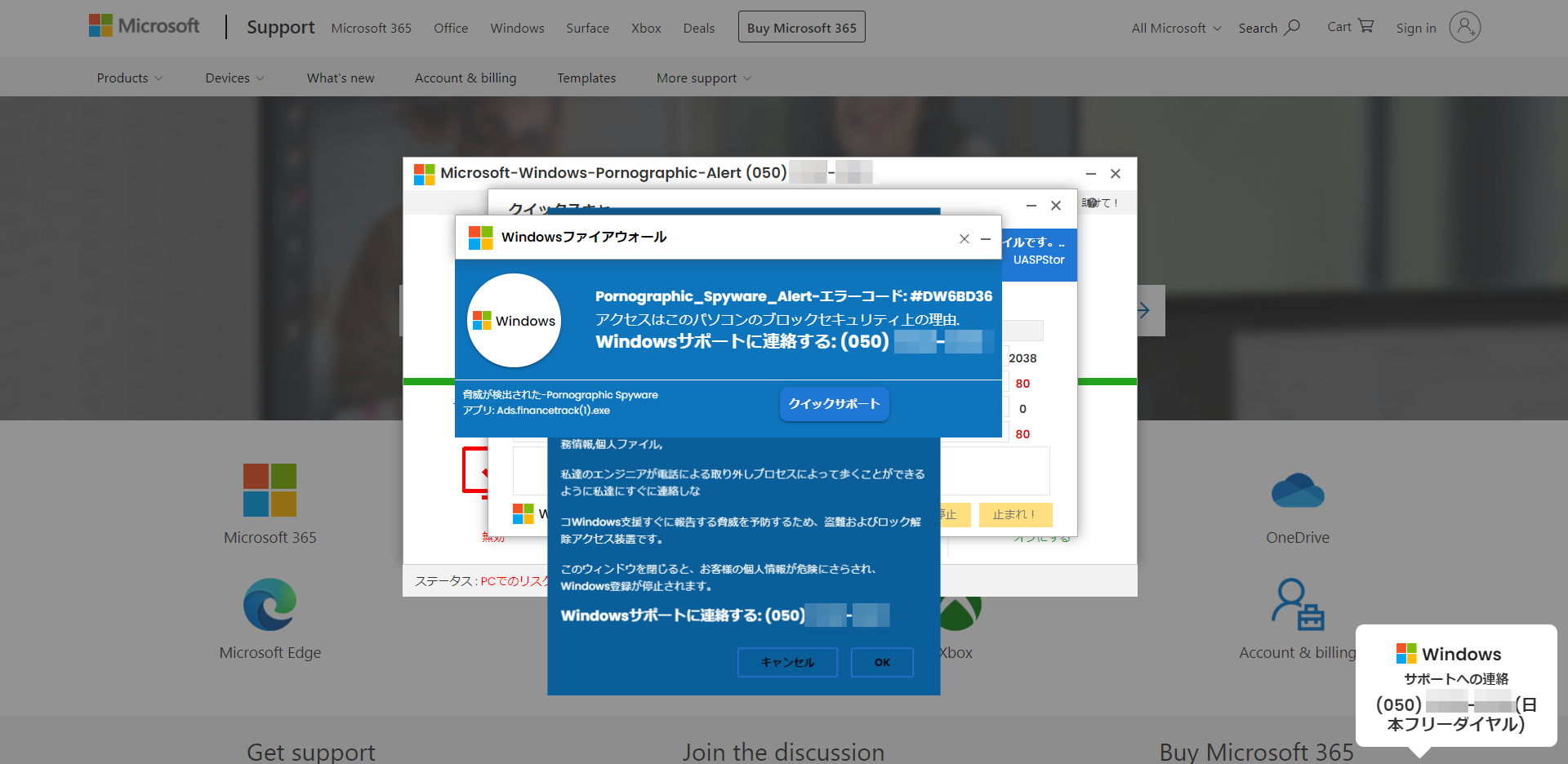Click the Buy Microsoft 365 button

point(802,27)
